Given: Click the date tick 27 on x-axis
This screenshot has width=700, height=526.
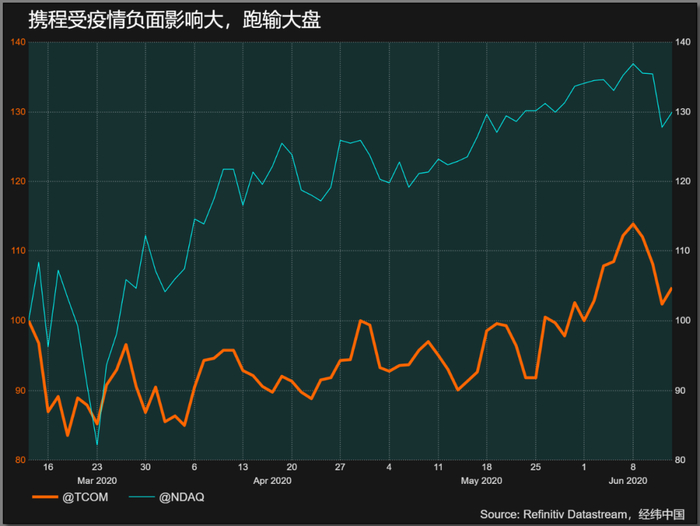Looking at the screenshot, I should (x=340, y=467).
